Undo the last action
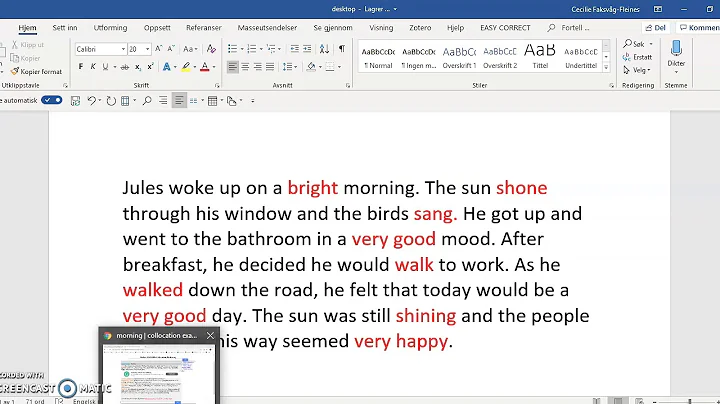Screen dimensions: 720x404 point(91,101)
